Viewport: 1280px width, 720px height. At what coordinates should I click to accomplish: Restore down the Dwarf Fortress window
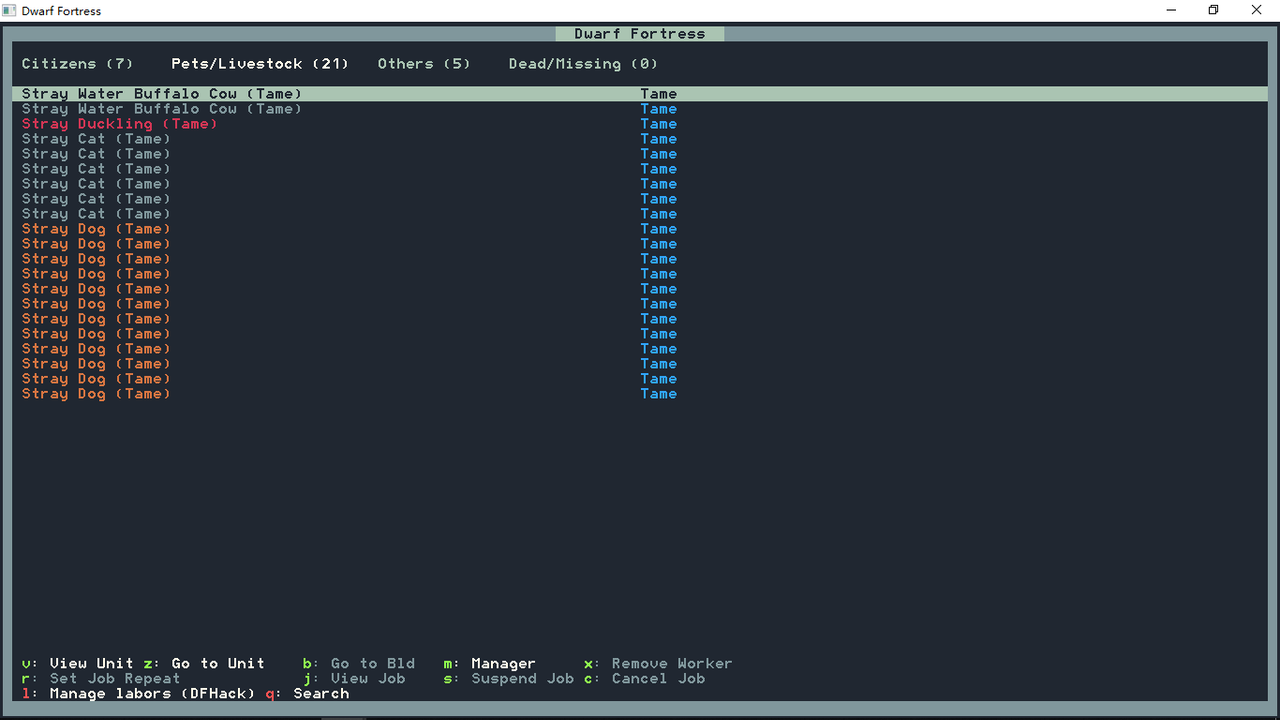coord(1214,10)
